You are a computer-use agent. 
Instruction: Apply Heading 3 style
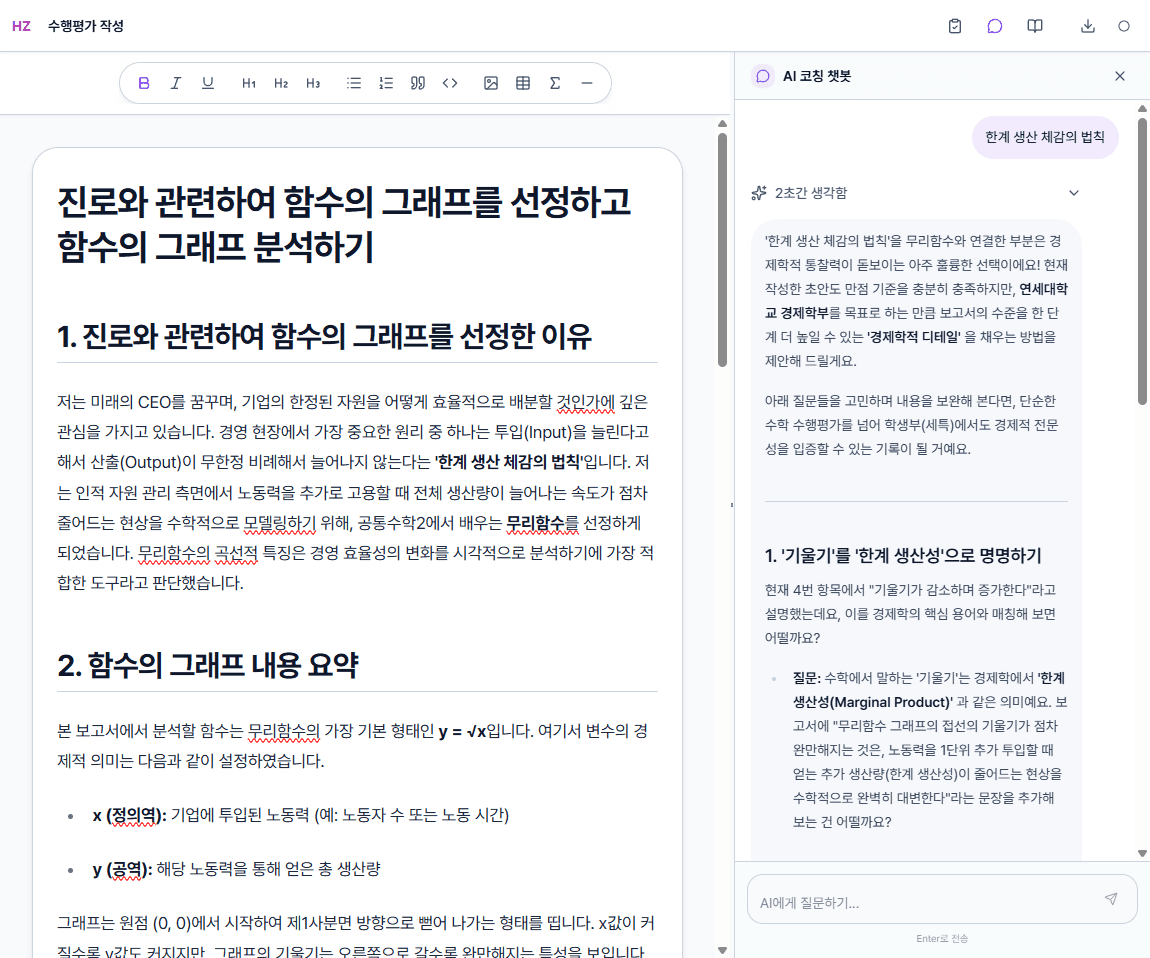(x=313, y=83)
